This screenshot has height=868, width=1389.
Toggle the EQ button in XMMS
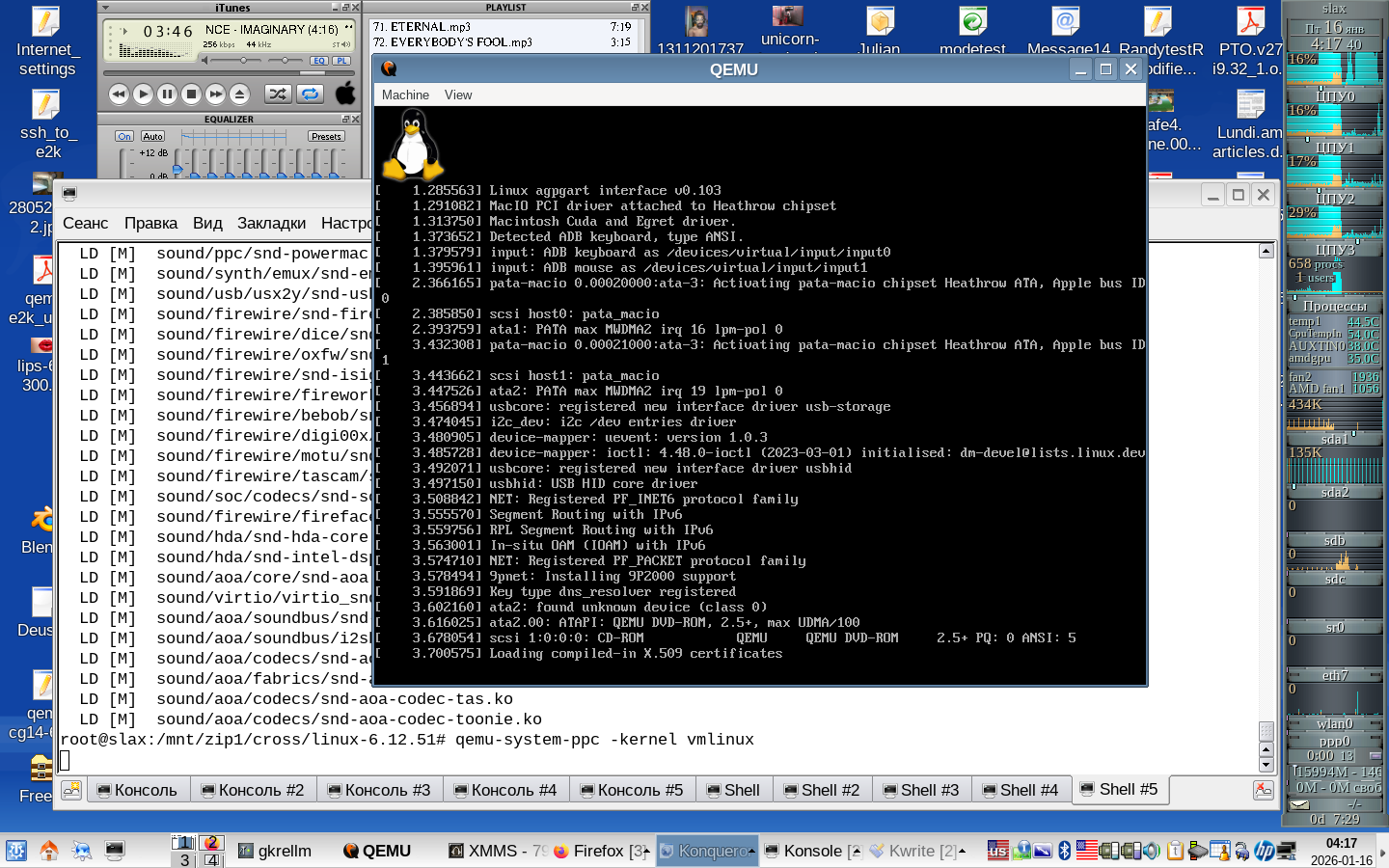[x=318, y=61]
